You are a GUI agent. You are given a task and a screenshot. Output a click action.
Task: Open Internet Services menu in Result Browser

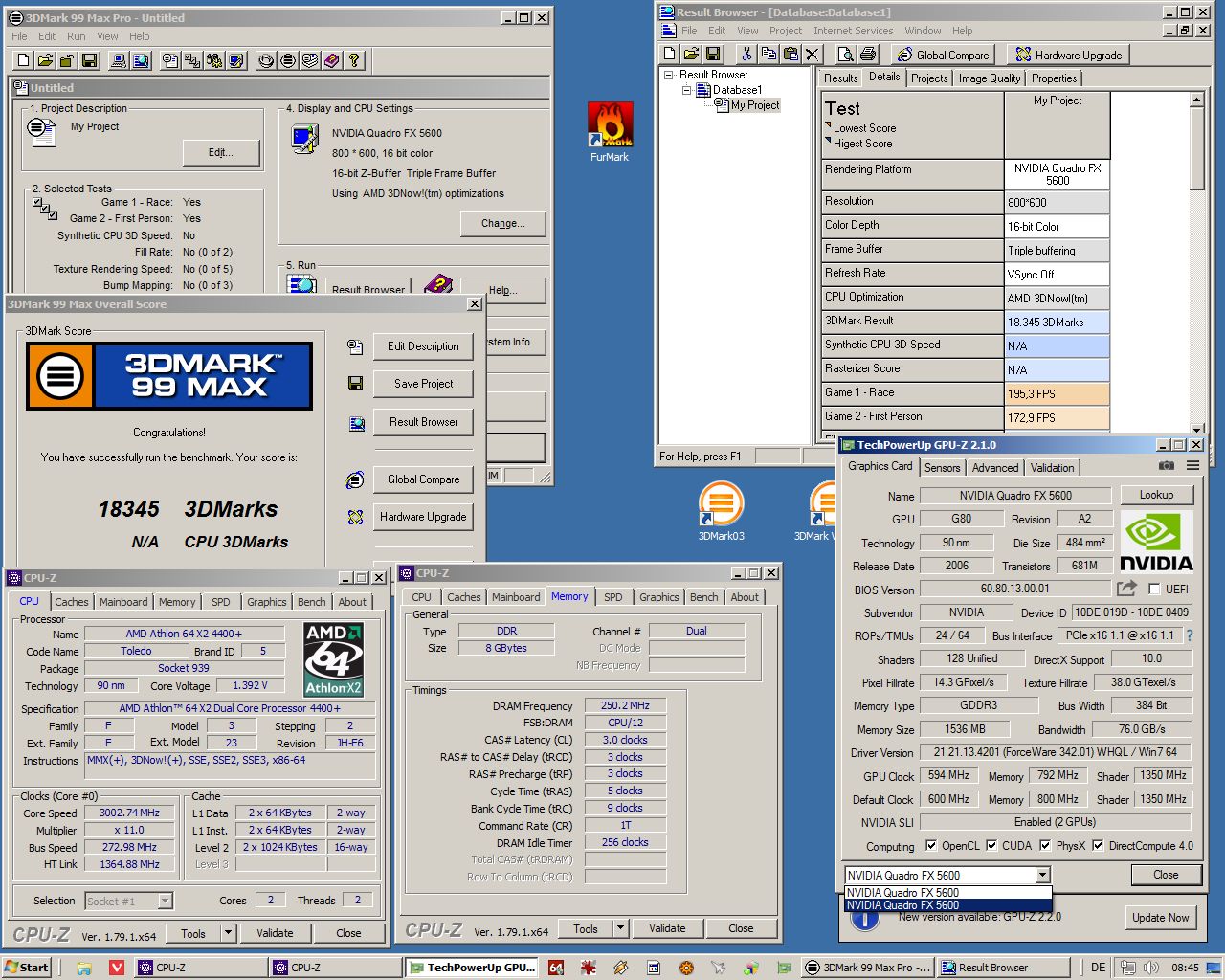click(853, 31)
